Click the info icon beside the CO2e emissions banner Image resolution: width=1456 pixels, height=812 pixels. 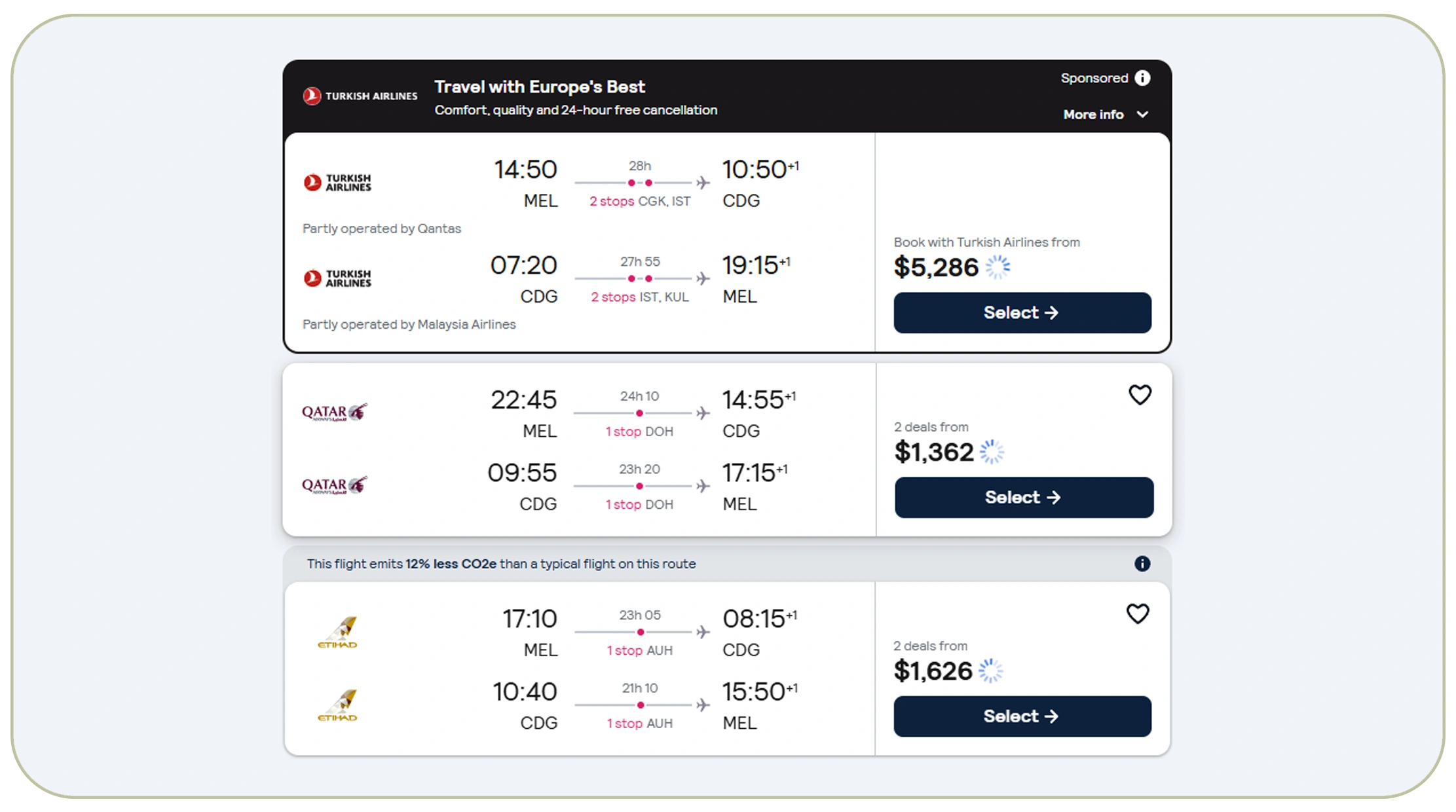coord(1143,563)
